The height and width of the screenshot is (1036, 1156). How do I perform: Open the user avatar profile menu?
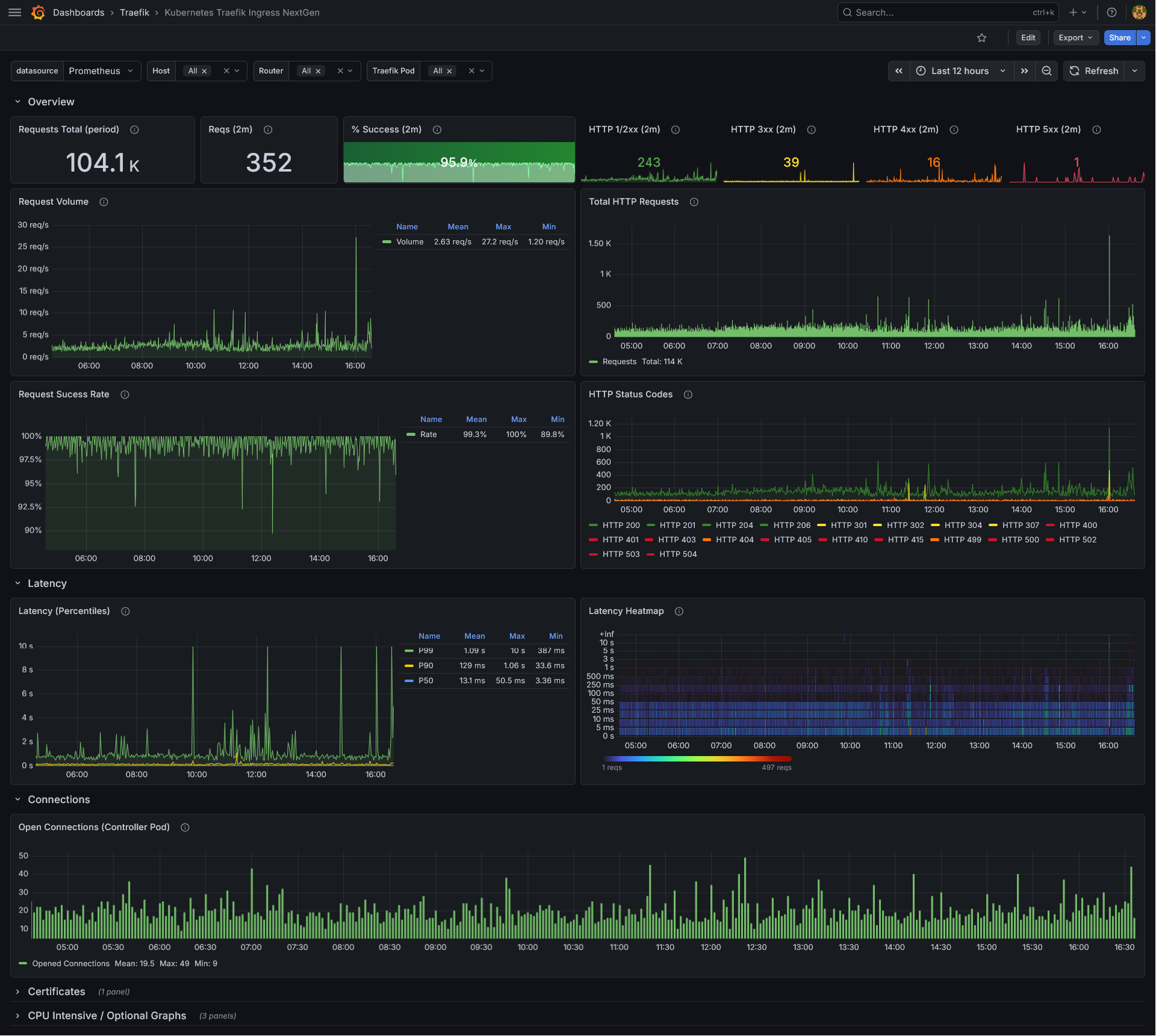pyautogui.click(x=1139, y=12)
